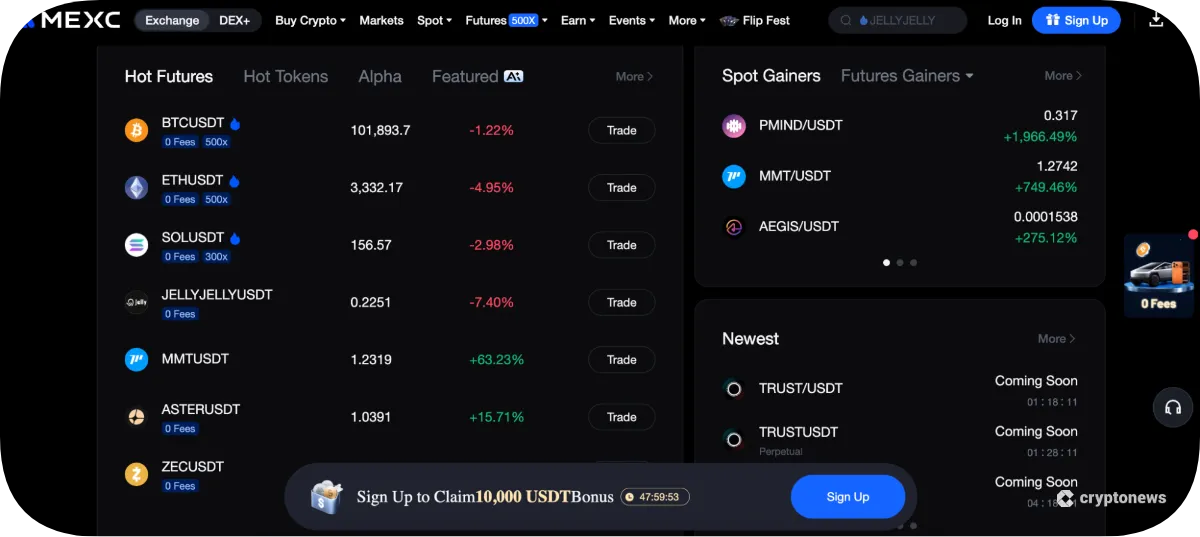Click the PMIND/USDT token icon

tap(734, 126)
